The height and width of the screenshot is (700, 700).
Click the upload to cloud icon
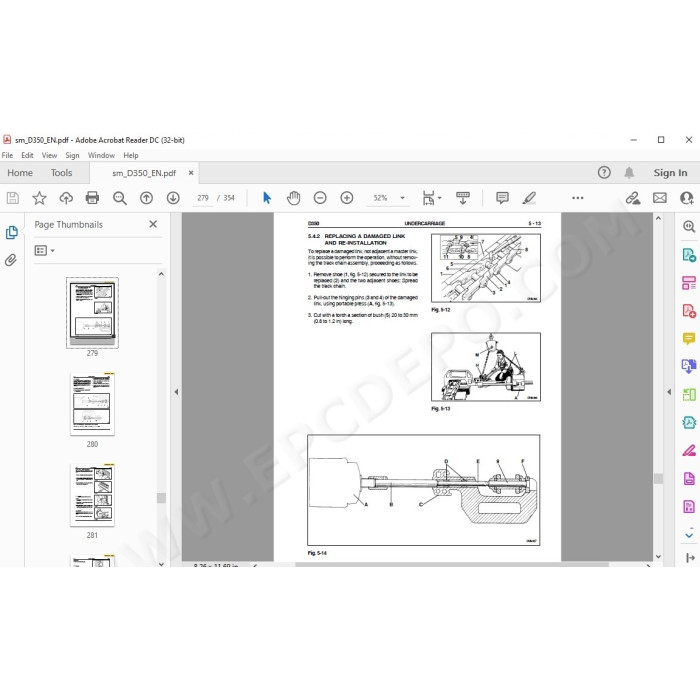[66, 198]
